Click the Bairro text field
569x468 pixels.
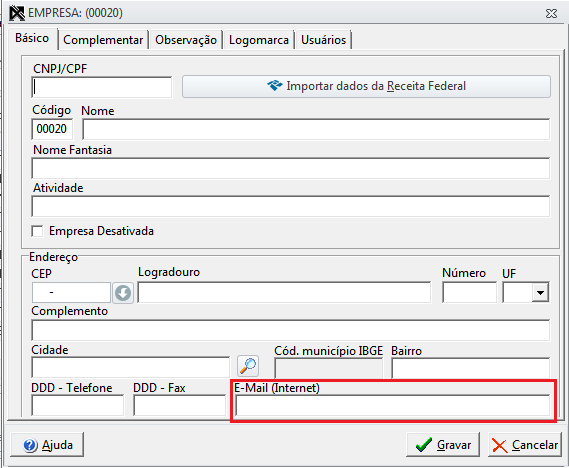[x=471, y=368]
